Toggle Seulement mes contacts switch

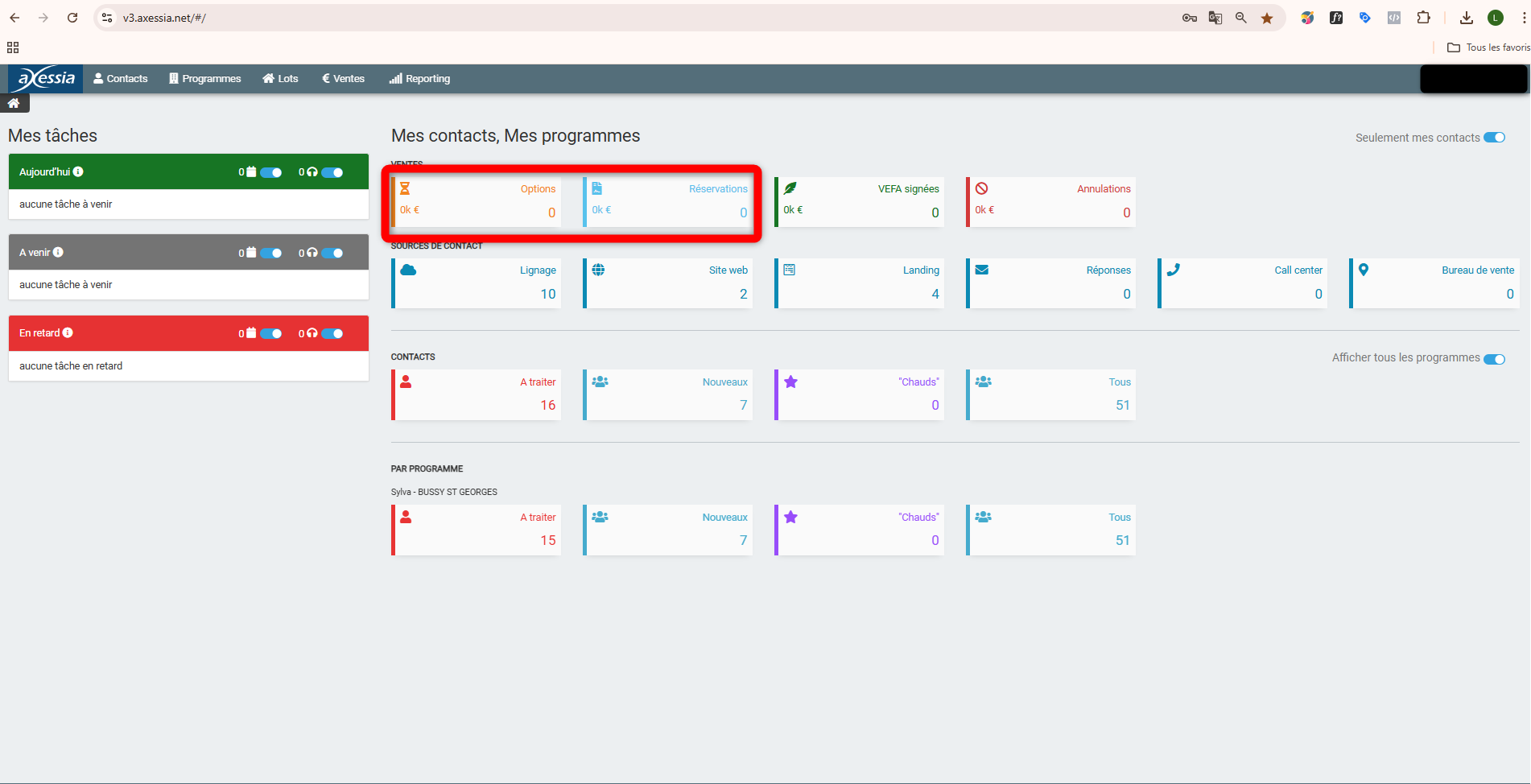point(1494,138)
